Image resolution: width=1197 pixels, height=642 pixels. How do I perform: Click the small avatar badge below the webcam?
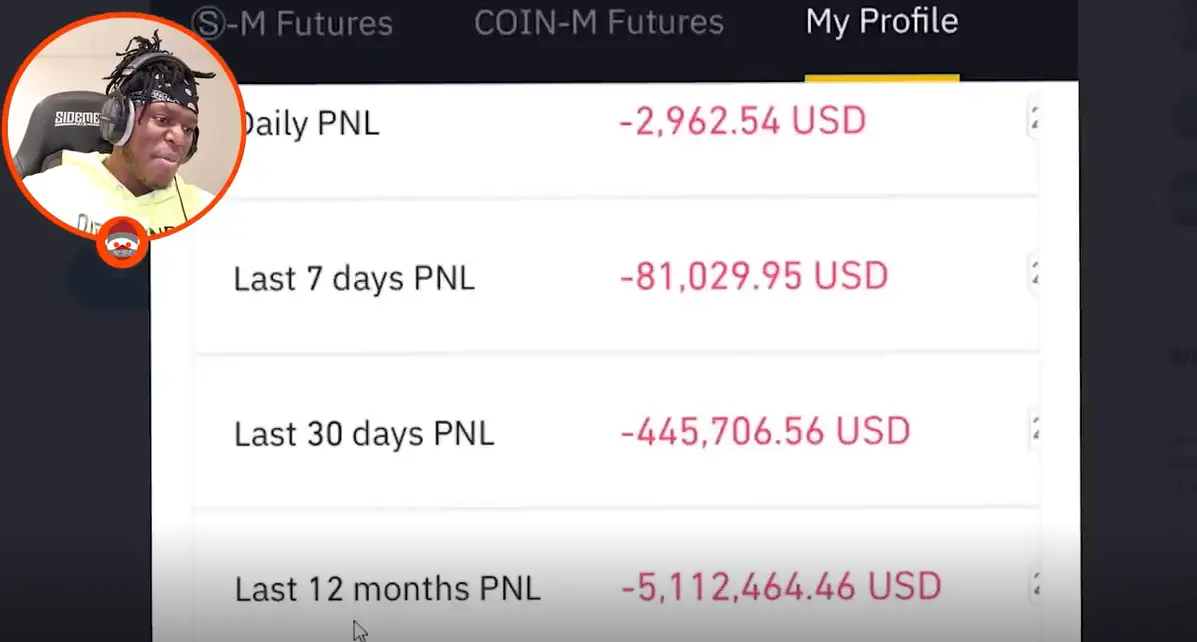[123, 242]
